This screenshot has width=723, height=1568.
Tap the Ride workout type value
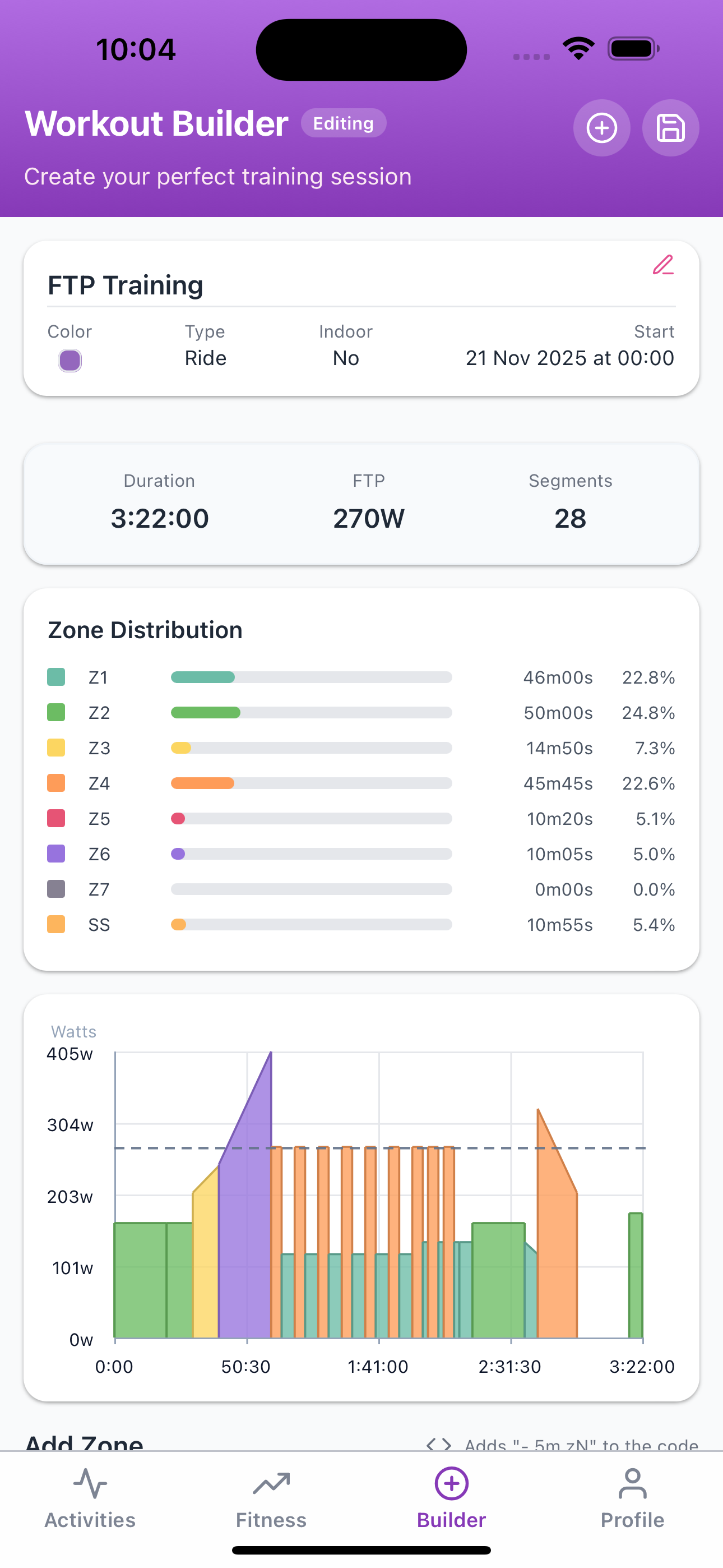(x=205, y=358)
